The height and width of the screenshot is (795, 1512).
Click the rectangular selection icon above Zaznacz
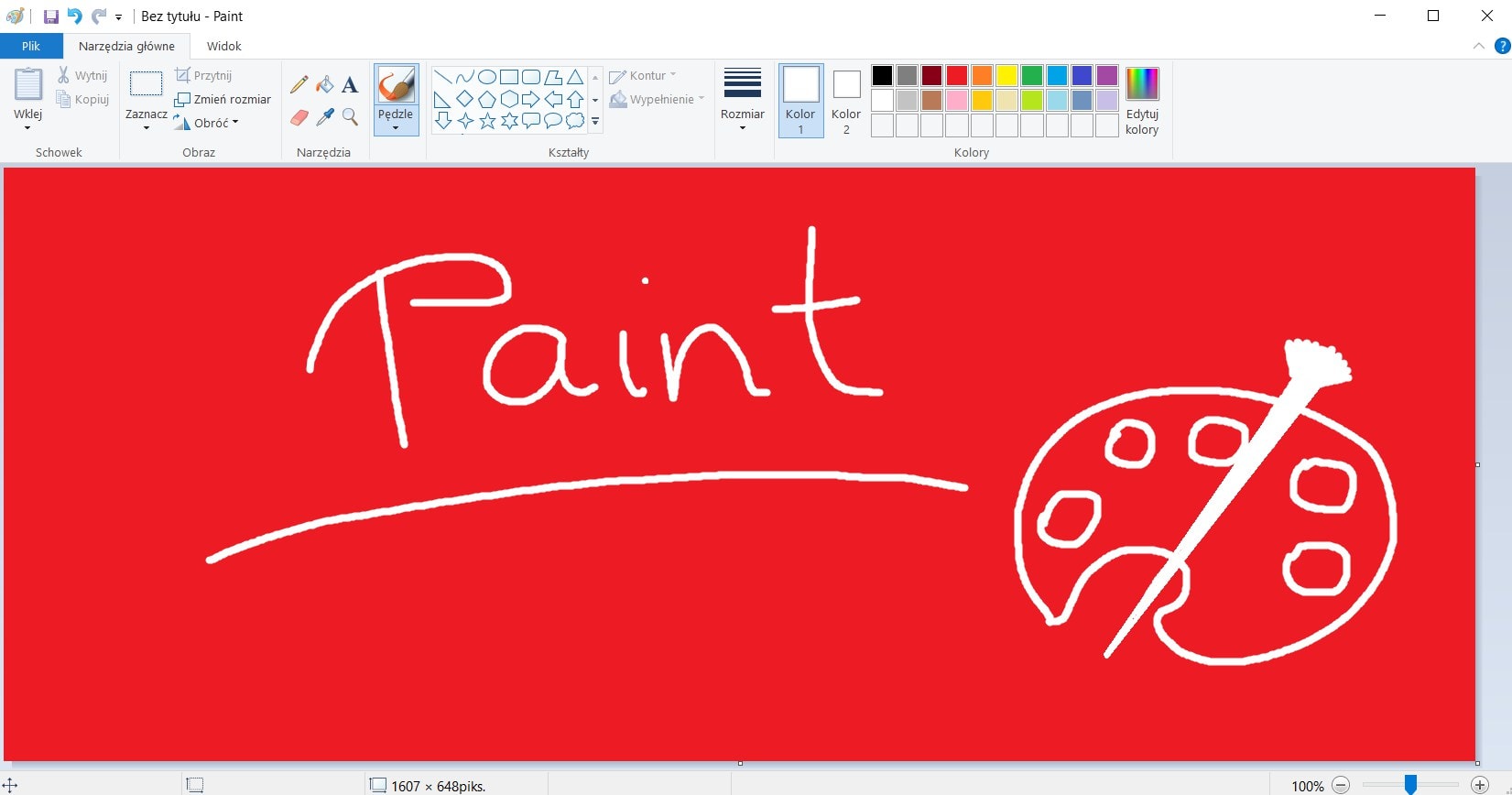(x=147, y=84)
